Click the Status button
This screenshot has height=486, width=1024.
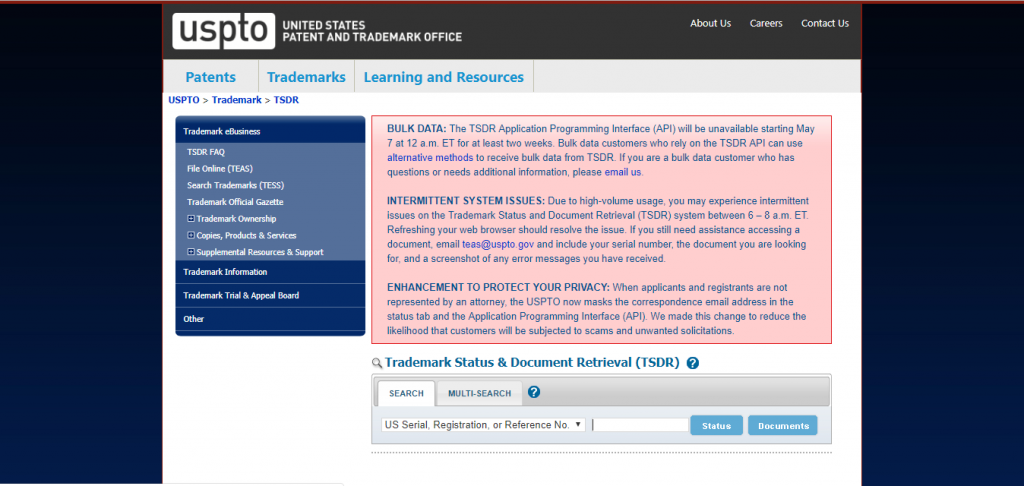click(716, 425)
